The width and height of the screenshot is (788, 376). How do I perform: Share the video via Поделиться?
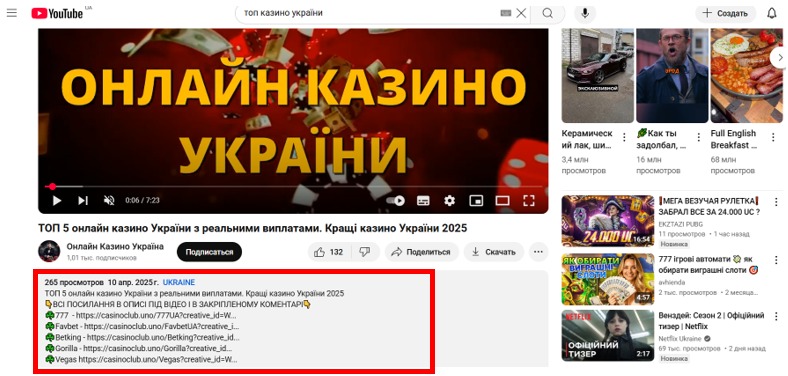pyautogui.click(x=422, y=252)
